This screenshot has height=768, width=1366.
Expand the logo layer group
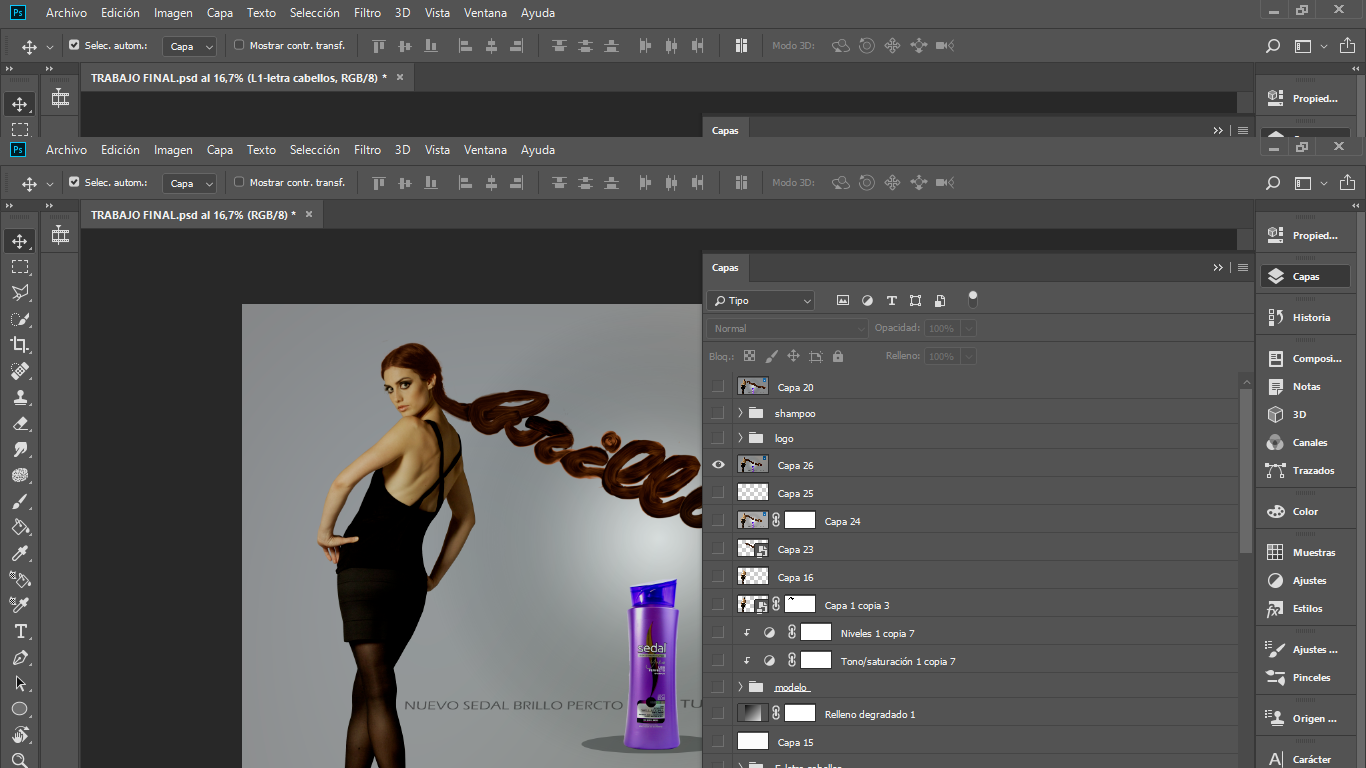click(x=741, y=438)
